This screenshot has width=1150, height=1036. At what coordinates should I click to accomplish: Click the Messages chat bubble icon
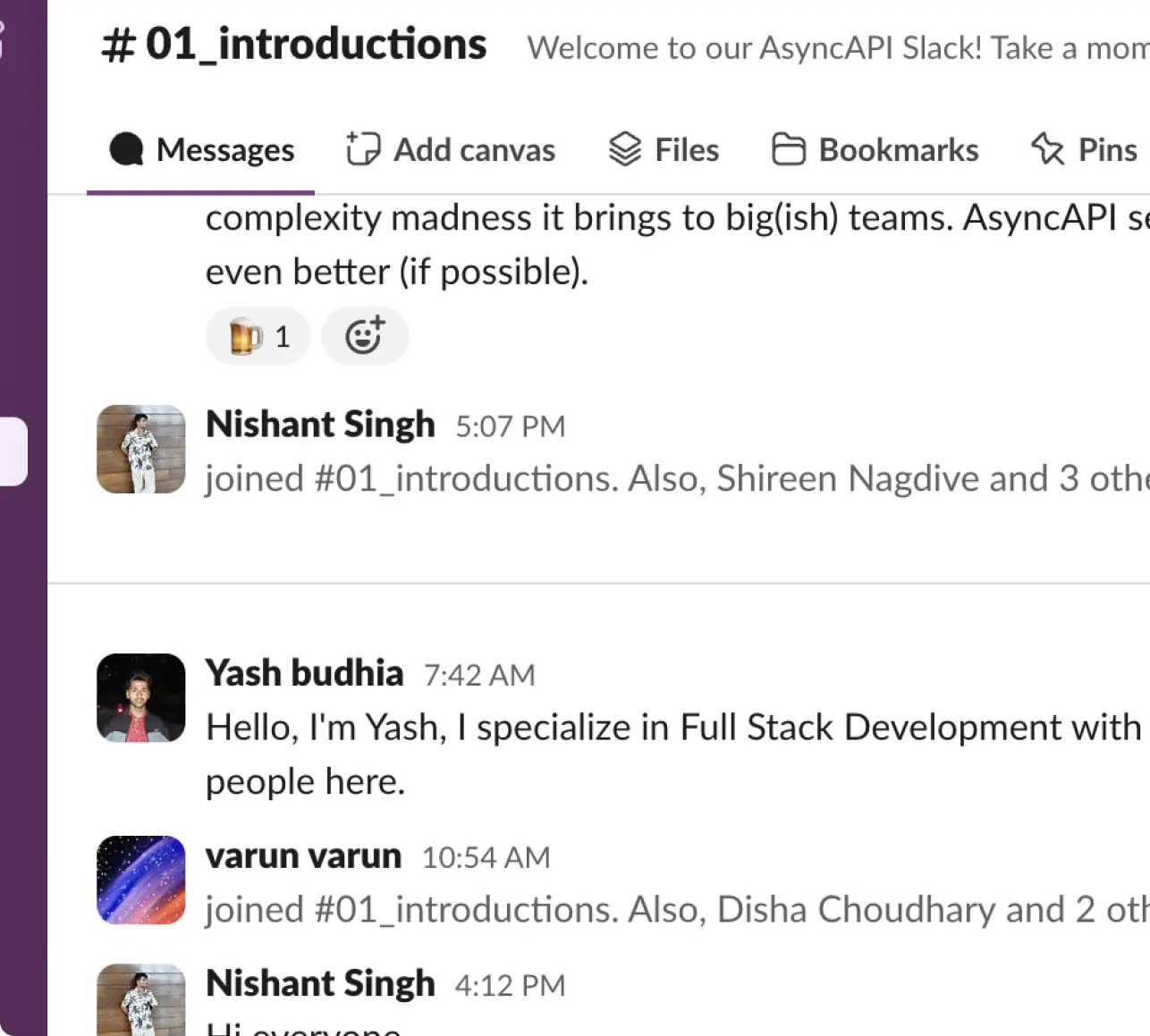pyautogui.click(x=126, y=149)
